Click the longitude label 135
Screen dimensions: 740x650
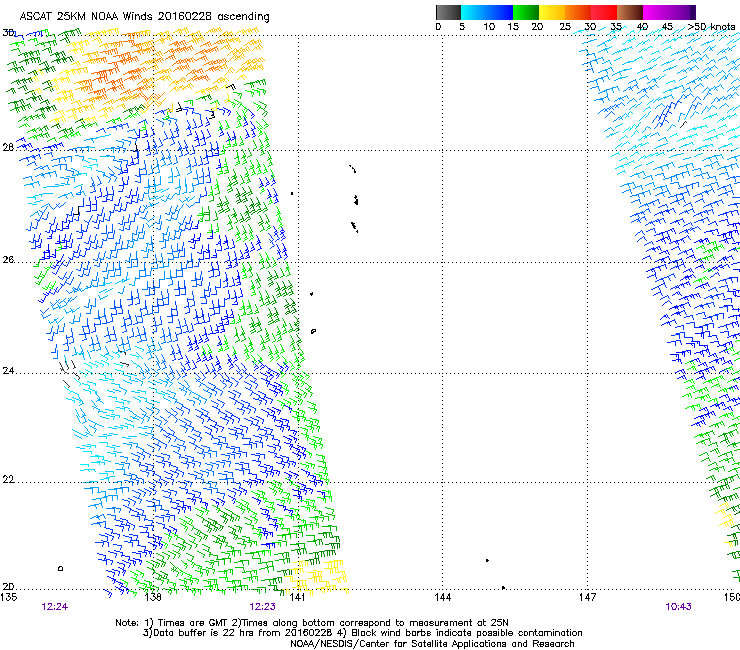pyautogui.click(x=8, y=597)
